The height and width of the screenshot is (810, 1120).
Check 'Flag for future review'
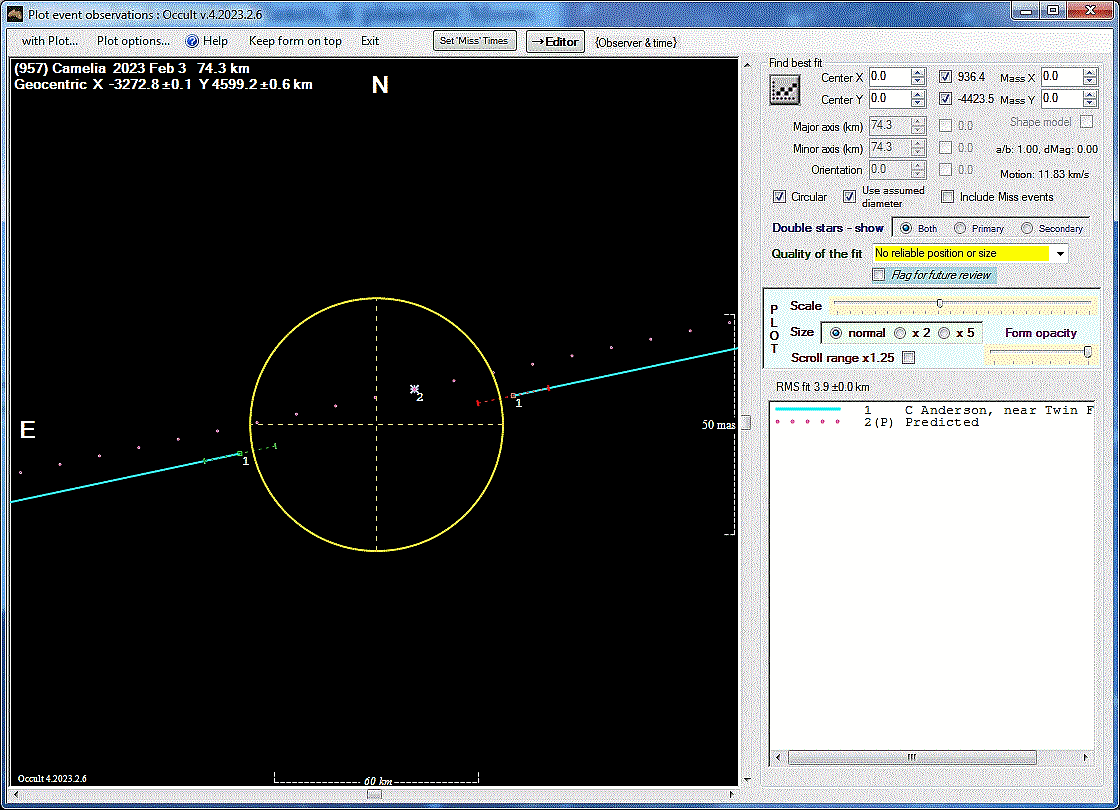coord(879,275)
